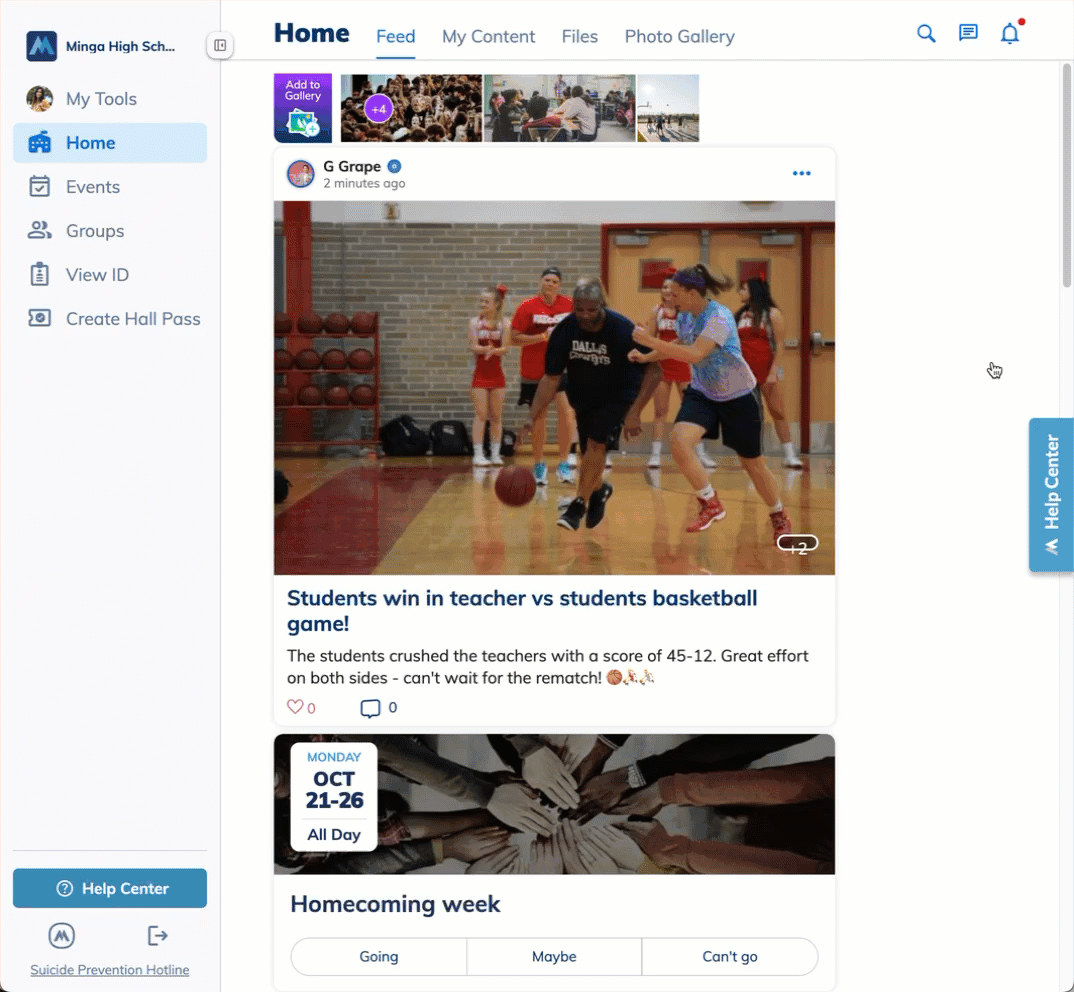Open the Photo Gallery tab
1074x992 pixels.
(679, 36)
